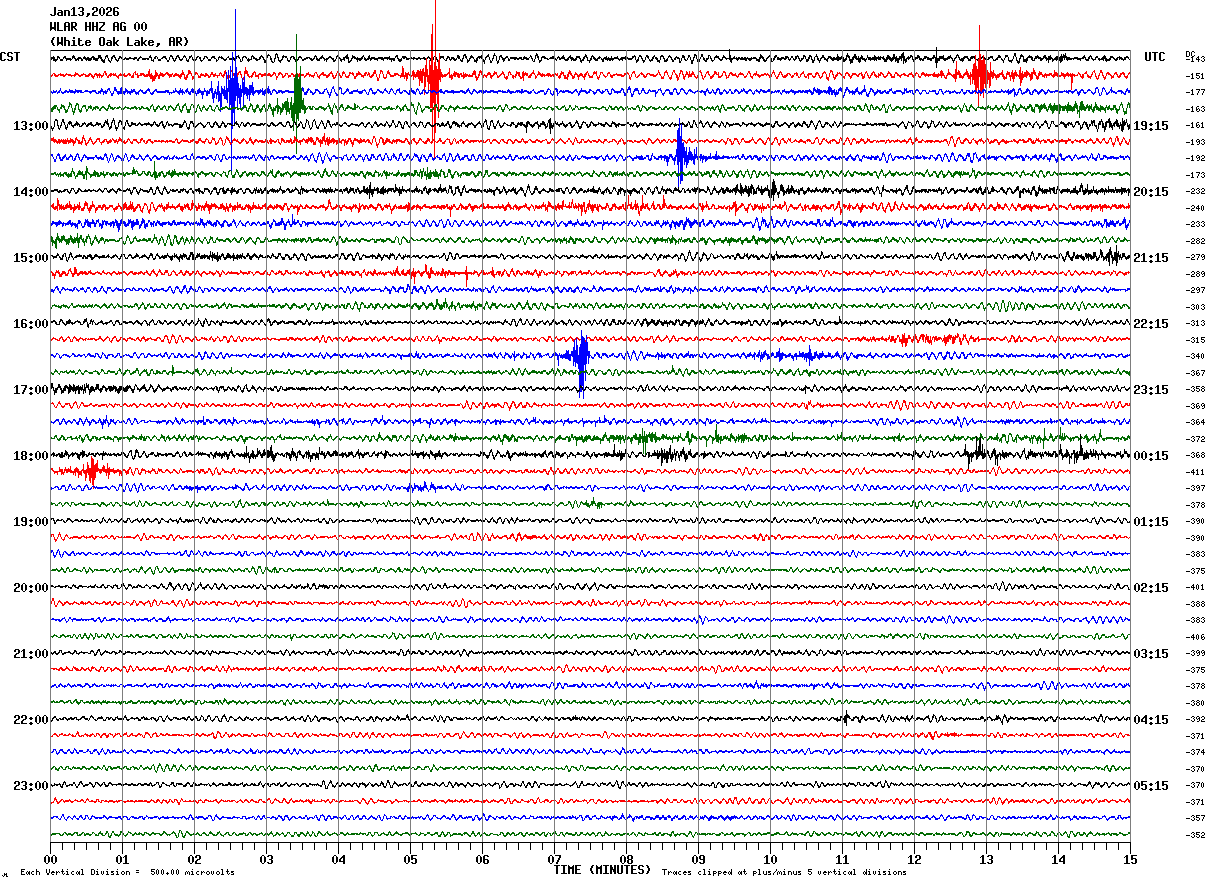Click the CST timezone label
Image resolution: width=1210 pixels, height=886 pixels.
[x=10, y=57]
